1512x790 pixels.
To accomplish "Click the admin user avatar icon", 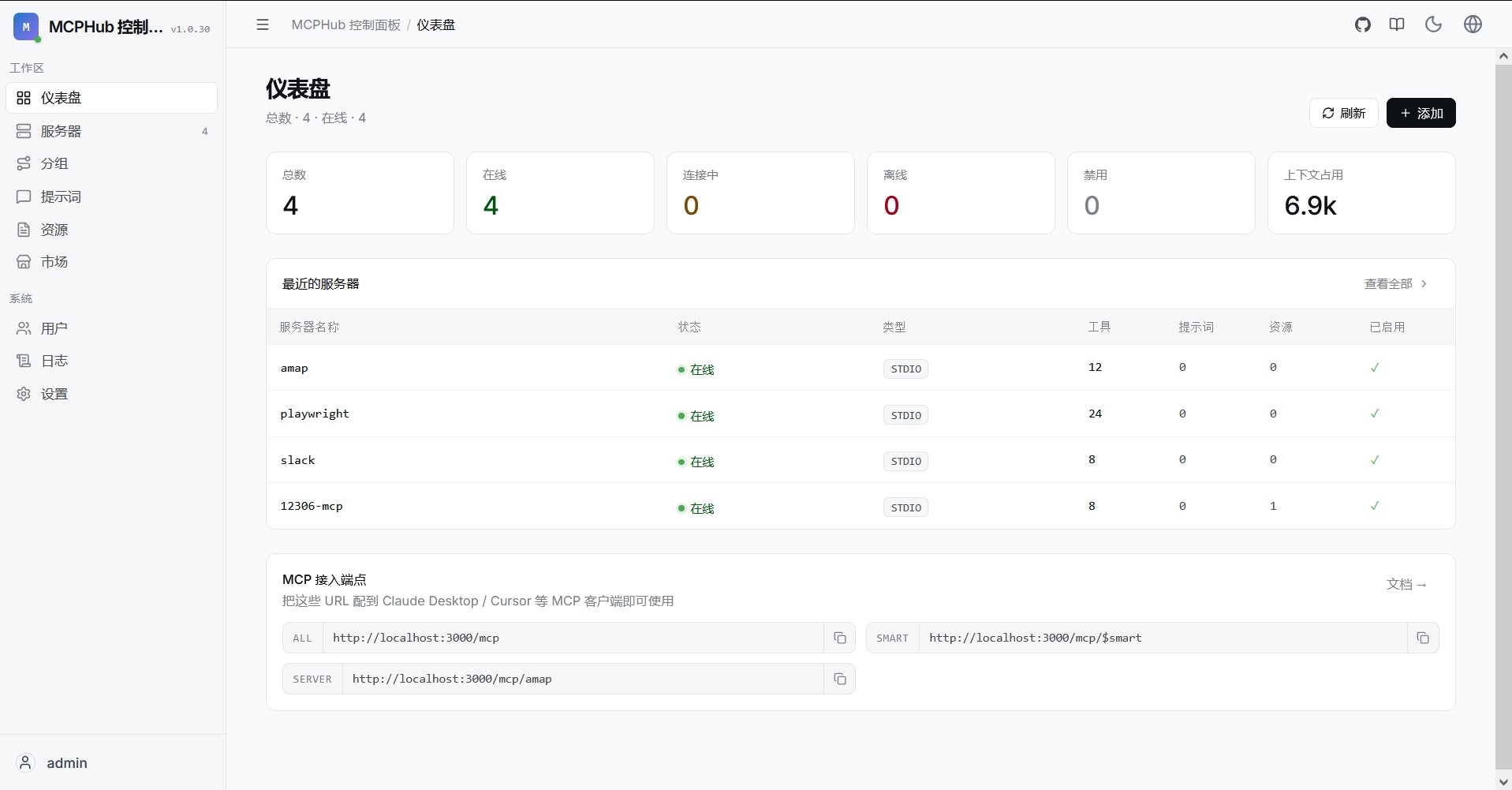I will pos(25,762).
